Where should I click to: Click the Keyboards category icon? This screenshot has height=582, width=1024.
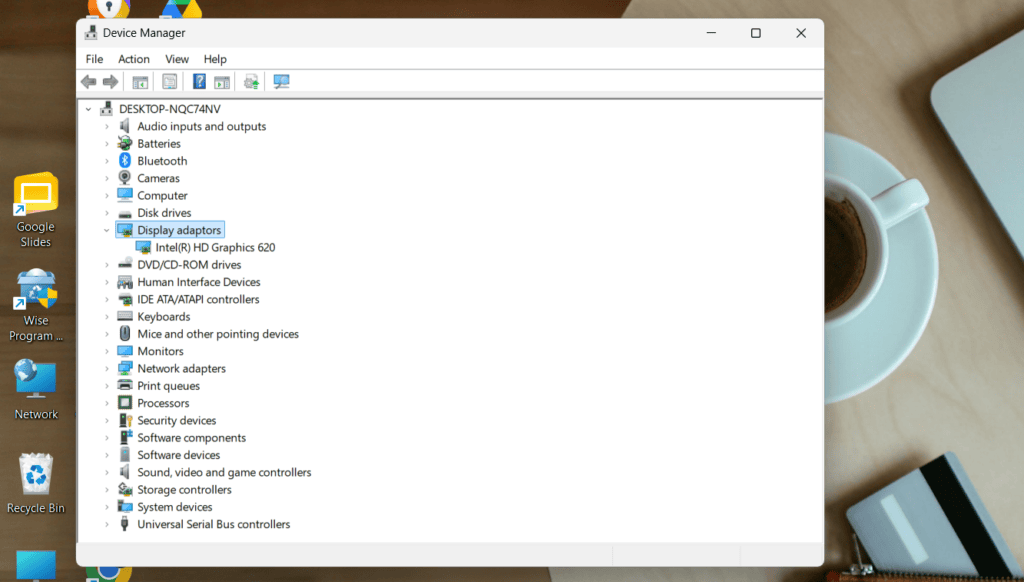(x=125, y=316)
